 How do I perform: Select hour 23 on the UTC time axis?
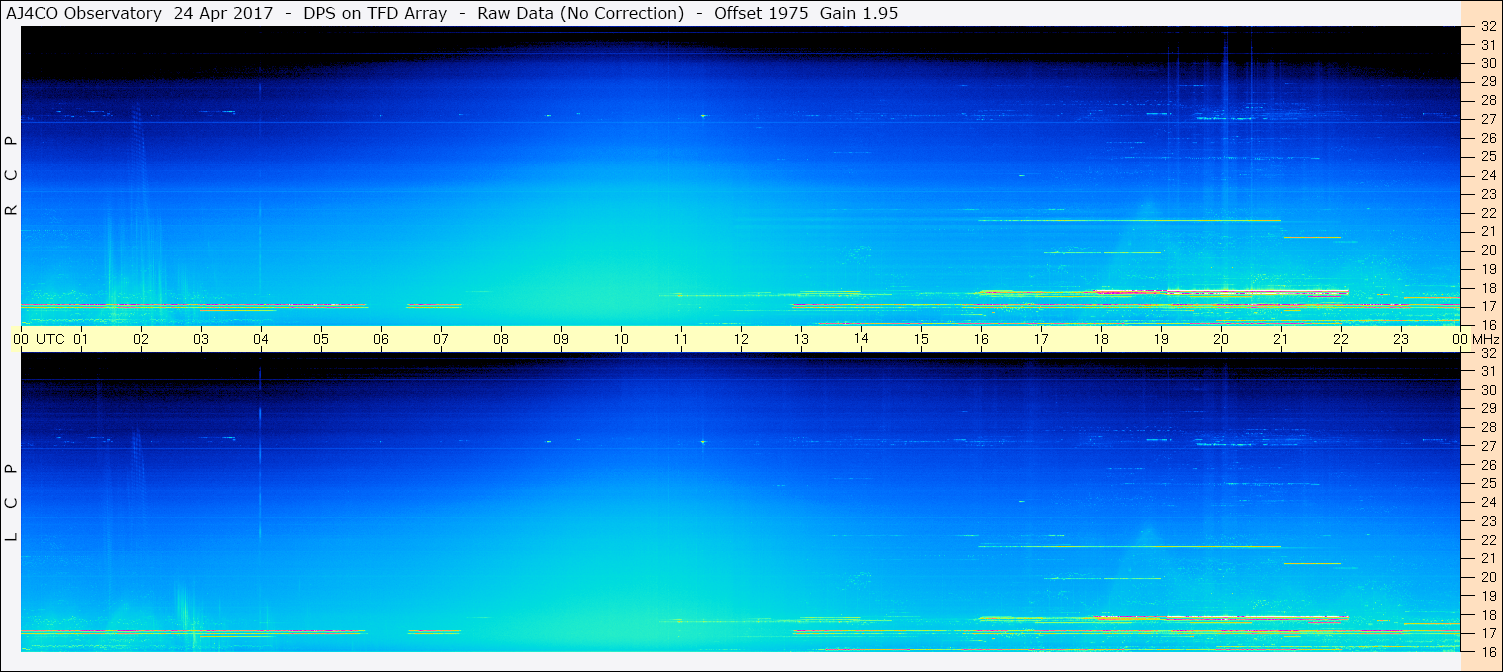pos(1401,339)
